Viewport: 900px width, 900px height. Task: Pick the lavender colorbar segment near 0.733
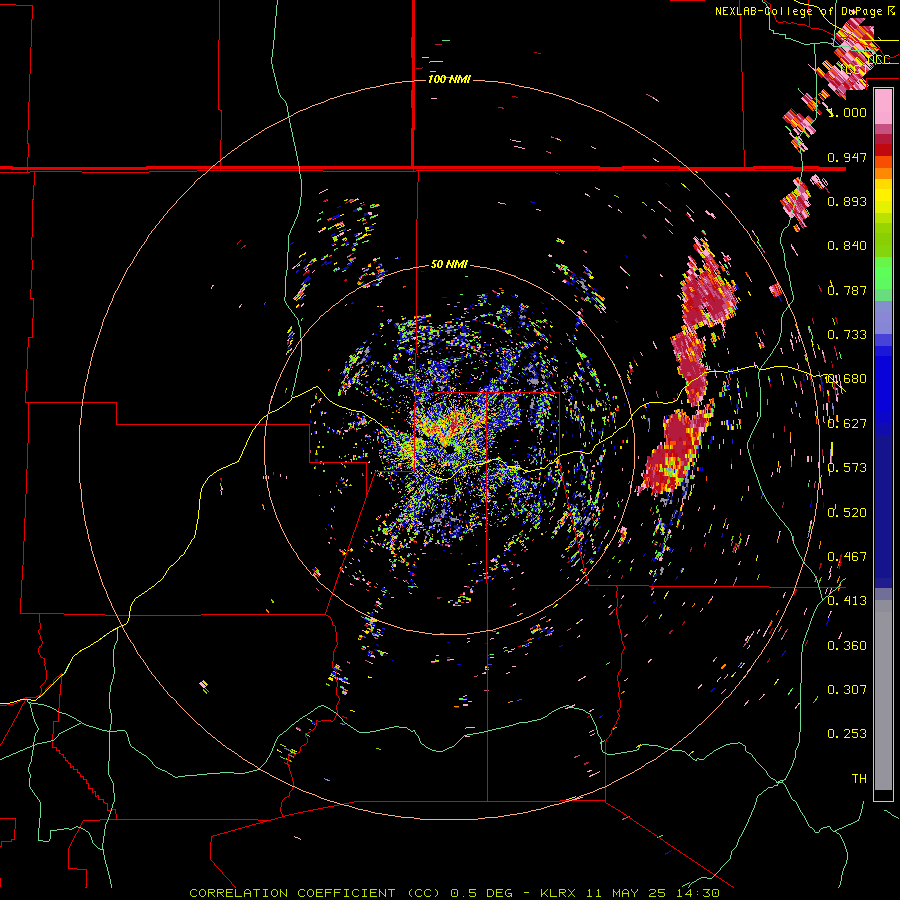[883, 317]
